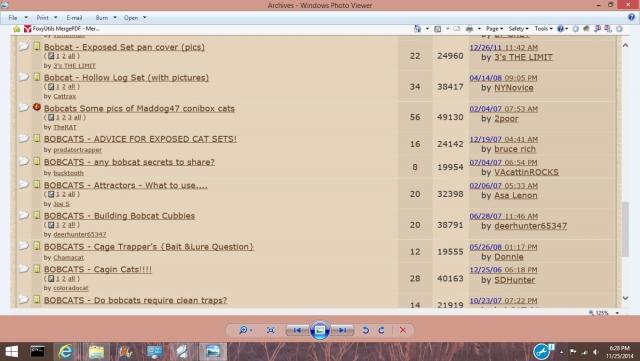Rotate image clockwise
The image size is (640, 361).
(381, 330)
